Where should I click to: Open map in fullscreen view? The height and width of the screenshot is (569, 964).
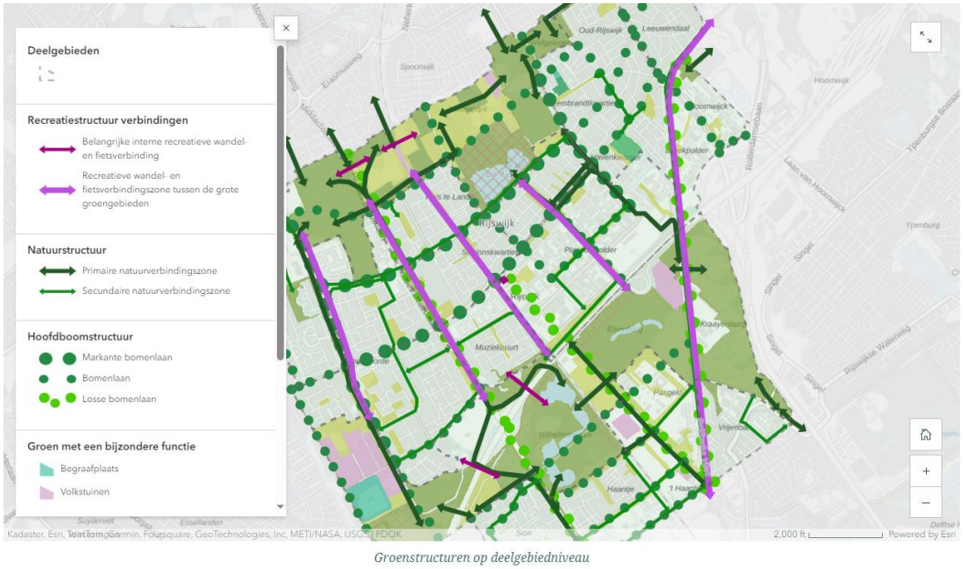point(925,38)
